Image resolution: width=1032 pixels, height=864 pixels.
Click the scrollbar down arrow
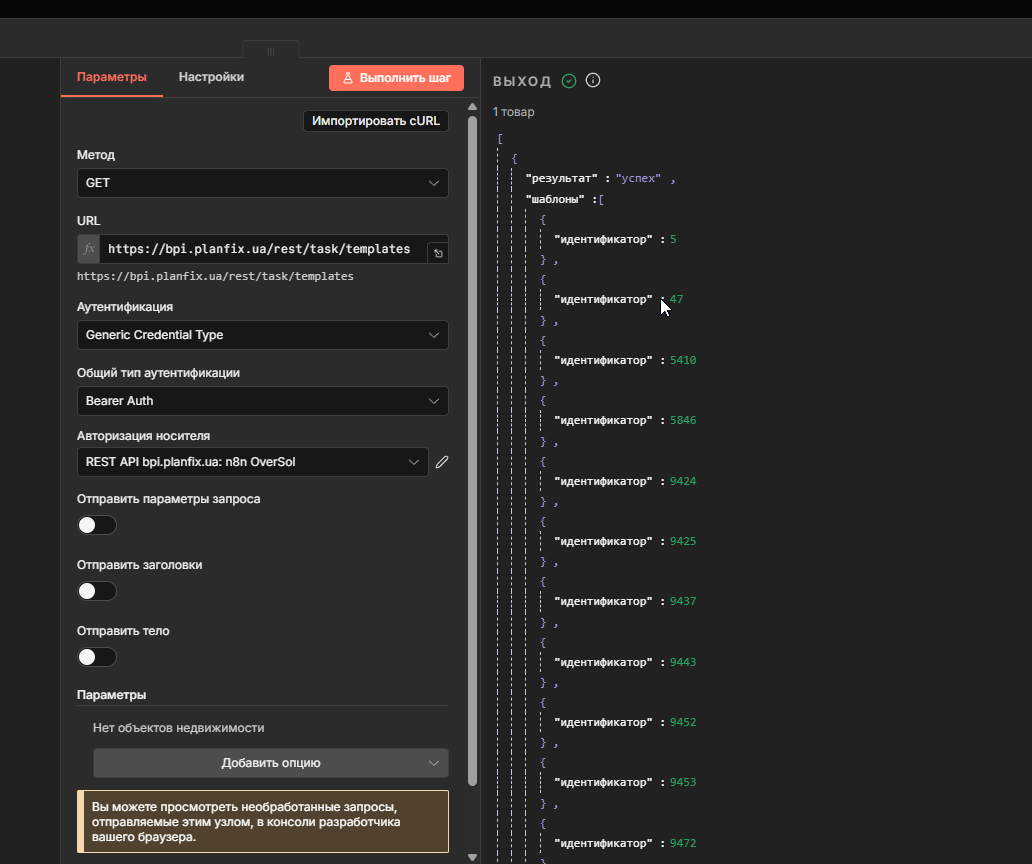[x=472, y=857]
